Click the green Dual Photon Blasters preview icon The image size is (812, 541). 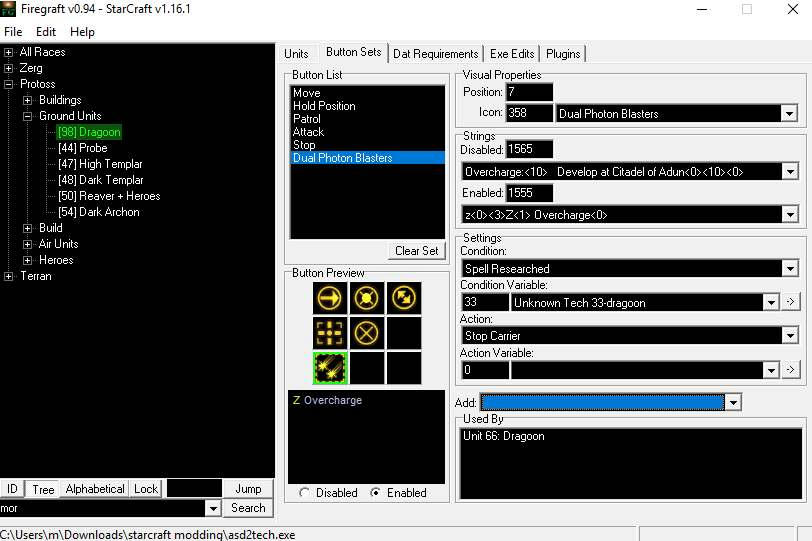[x=330, y=368]
